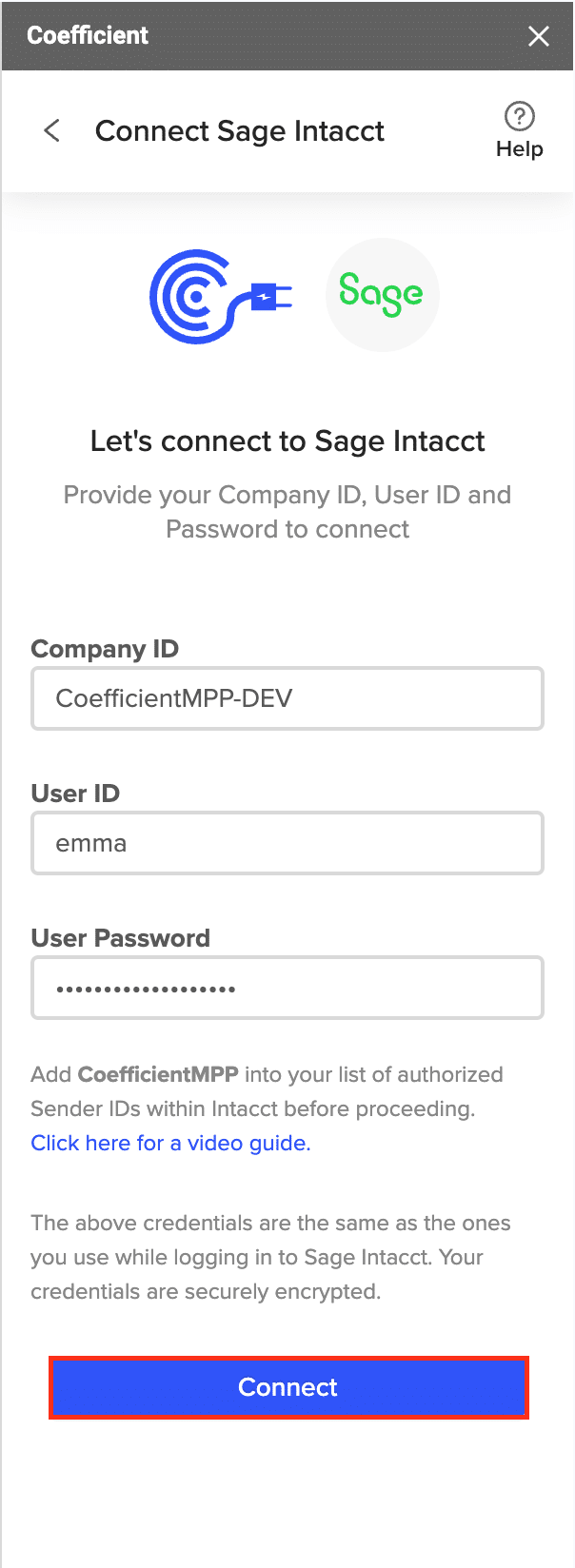Go back using the left arrow
The width and height of the screenshot is (575, 1568).
pos(52,131)
